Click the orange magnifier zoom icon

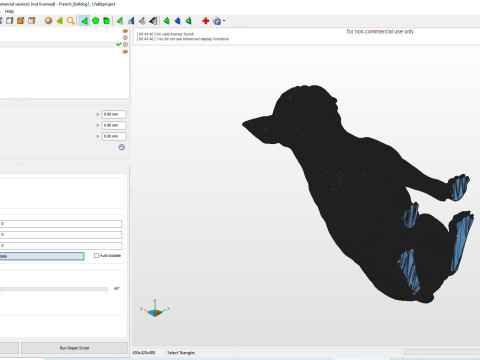tap(71, 21)
